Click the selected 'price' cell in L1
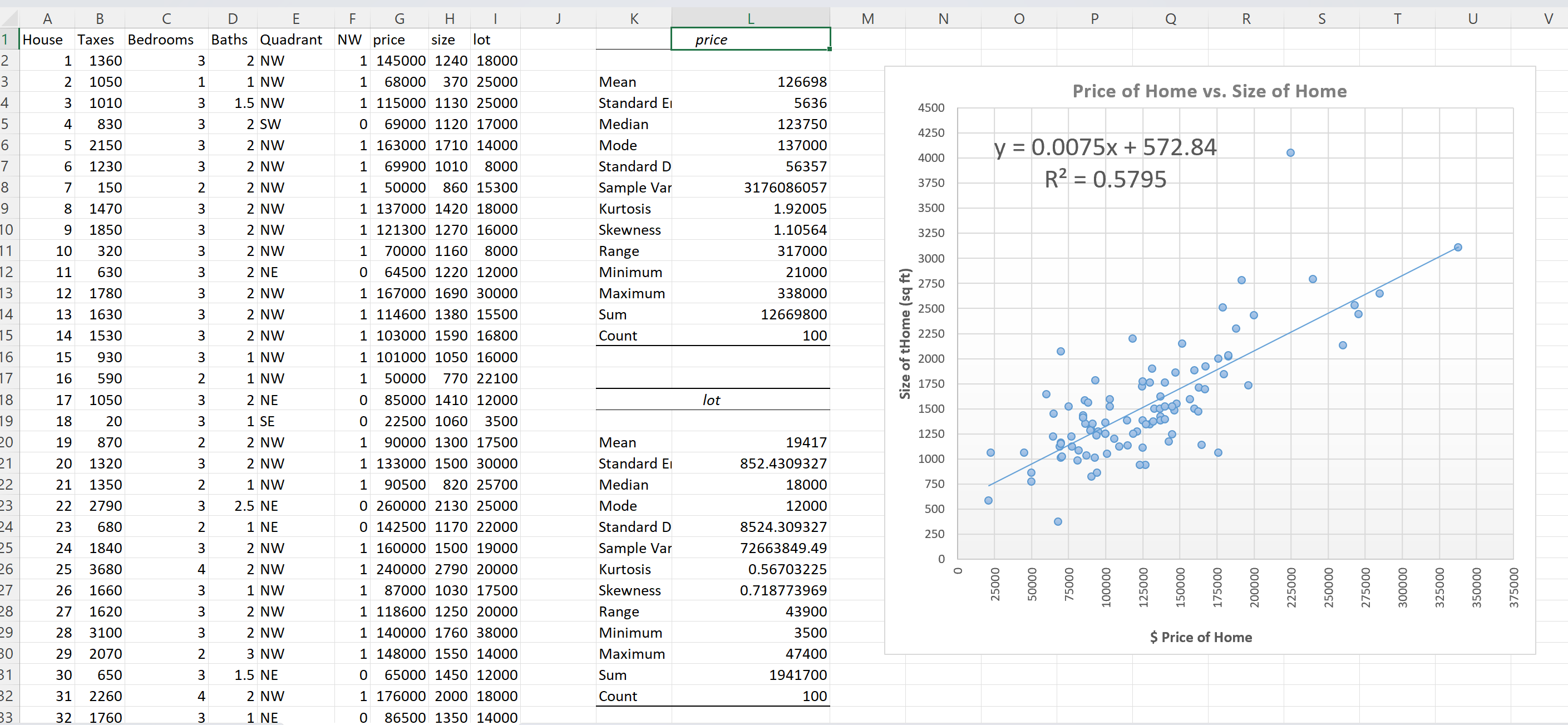Image resolution: width=1568 pixels, height=725 pixels. click(x=750, y=40)
